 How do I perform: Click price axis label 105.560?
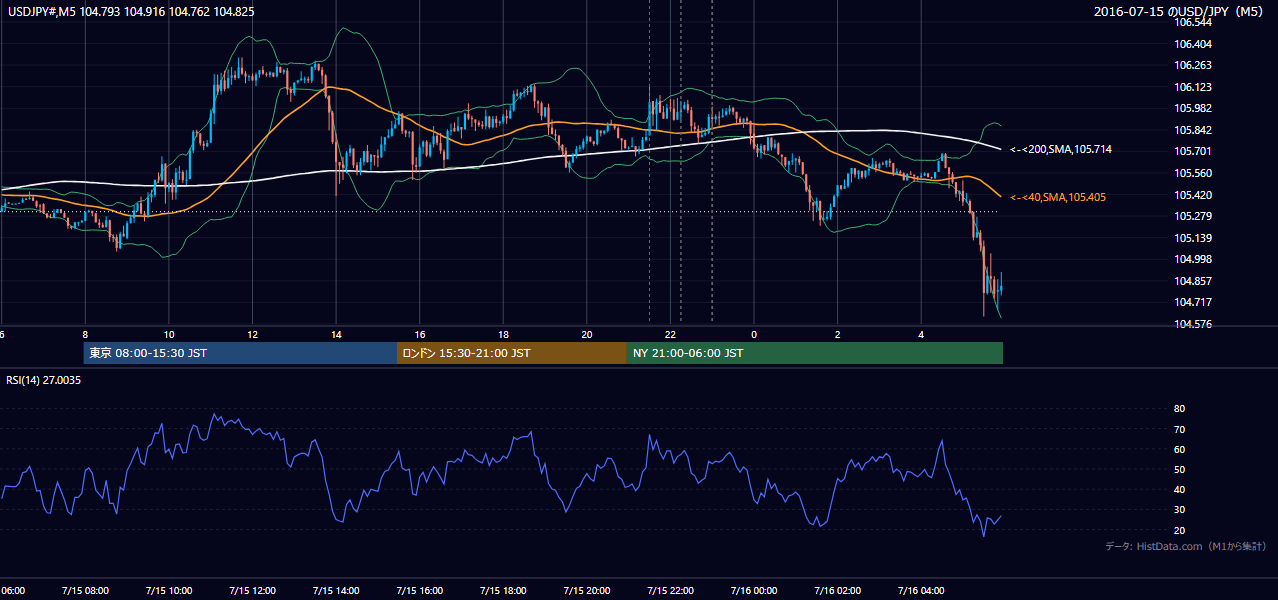pyautogui.click(x=1193, y=173)
